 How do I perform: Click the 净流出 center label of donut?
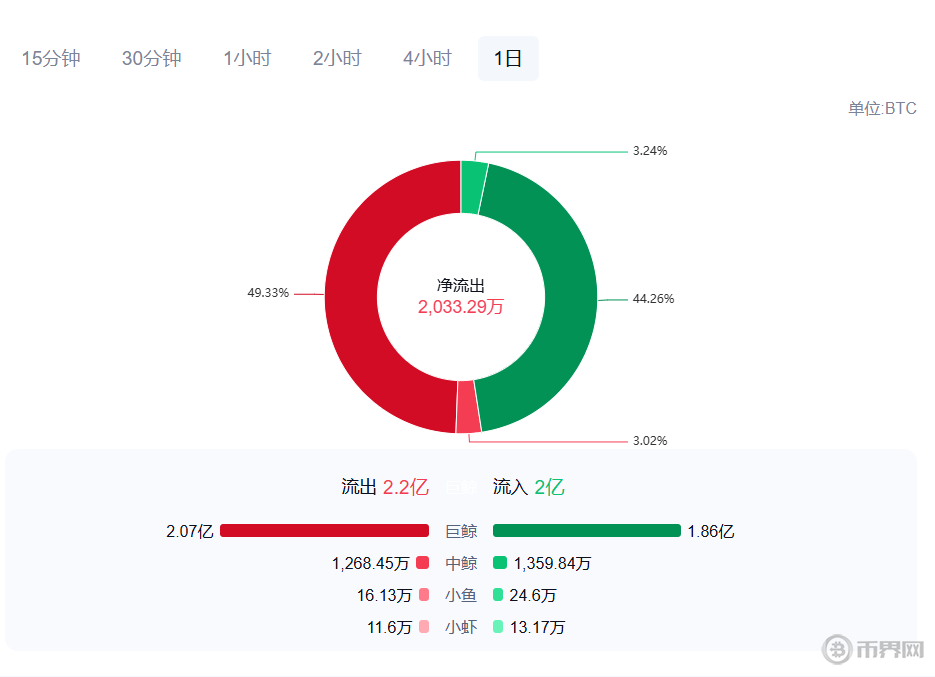460,285
